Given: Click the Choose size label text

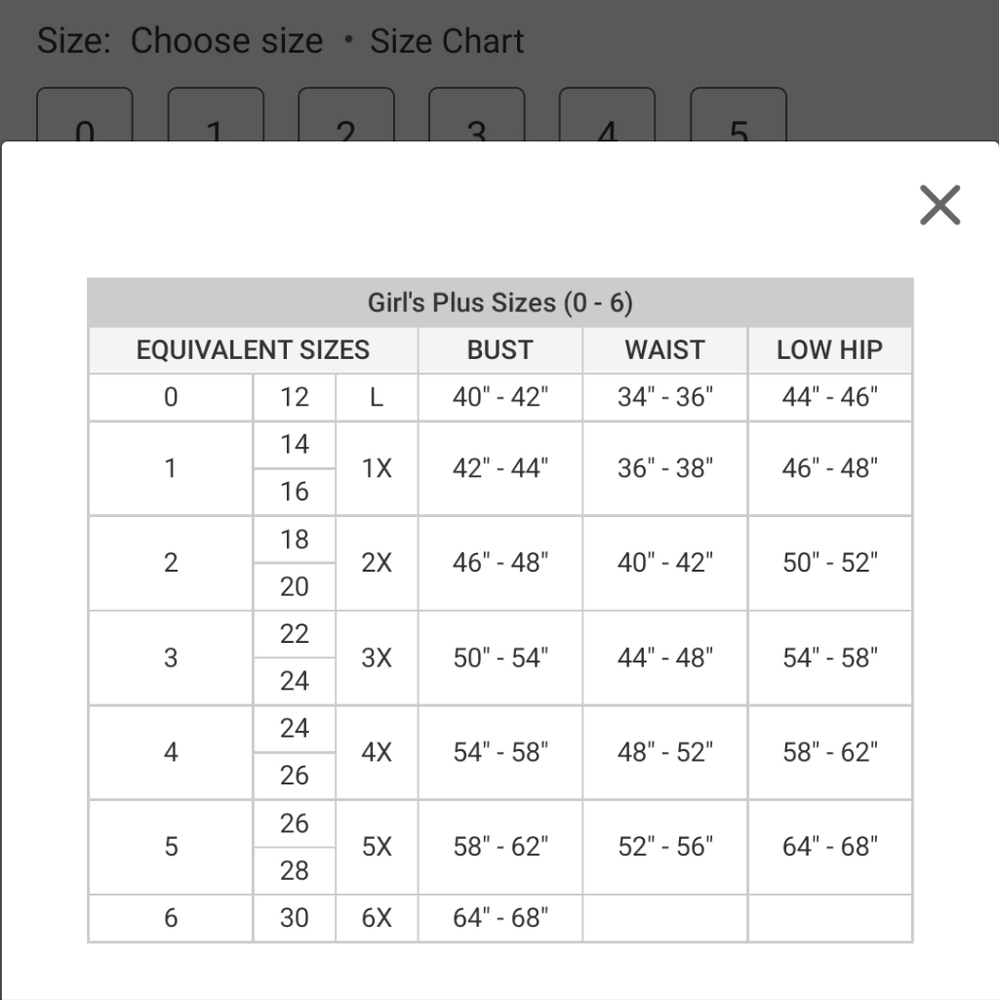Looking at the screenshot, I should click(x=226, y=41).
